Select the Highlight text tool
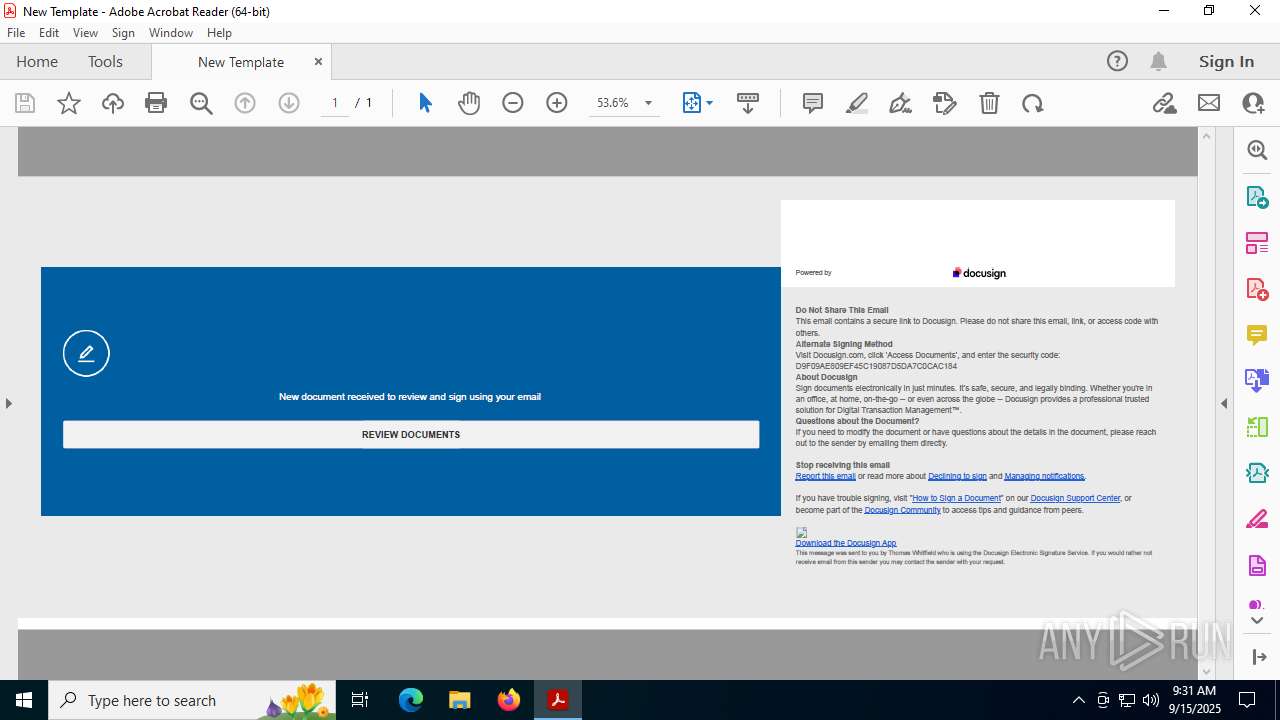The image size is (1280, 720). (857, 103)
